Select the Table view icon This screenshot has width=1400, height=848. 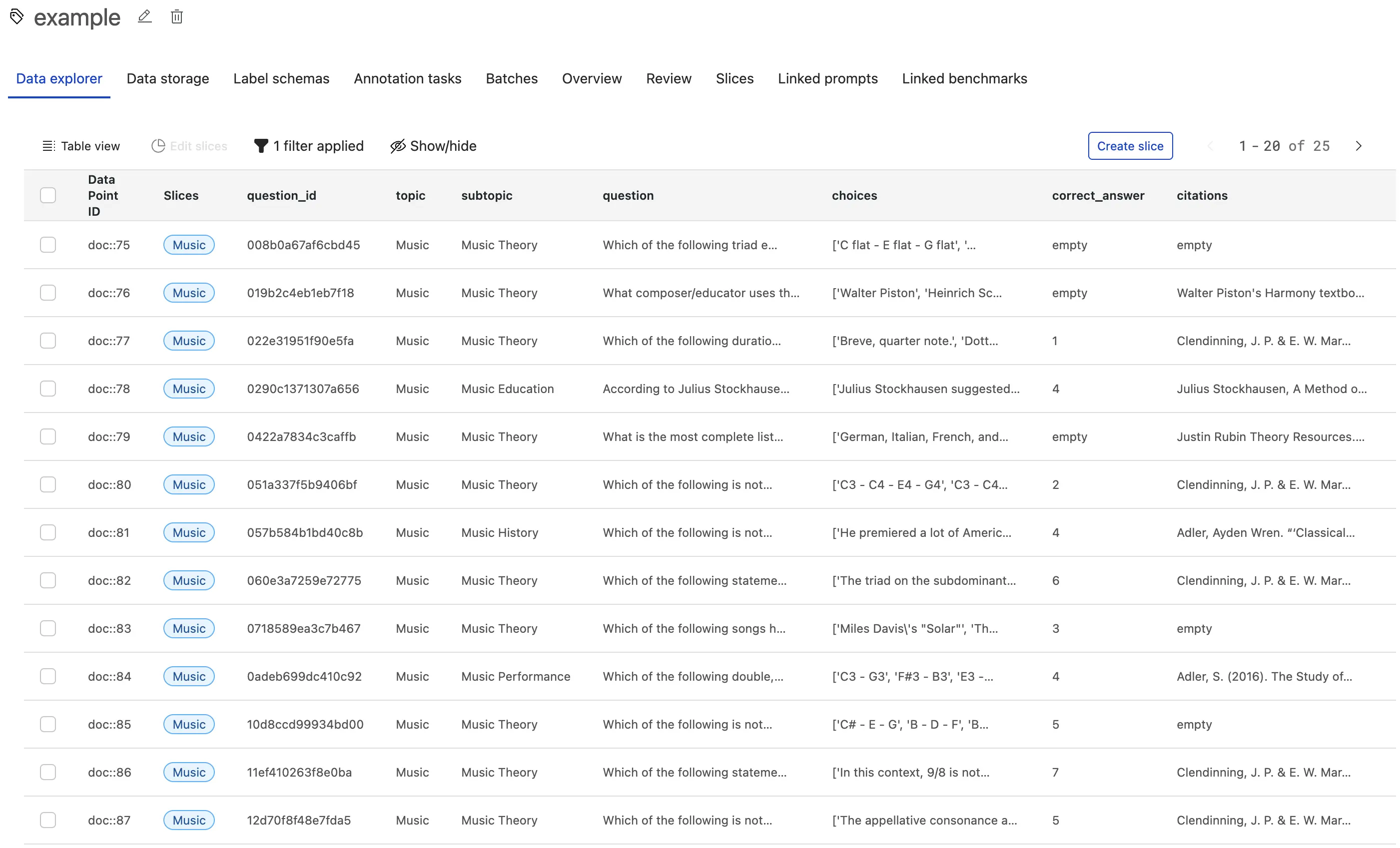point(49,145)
